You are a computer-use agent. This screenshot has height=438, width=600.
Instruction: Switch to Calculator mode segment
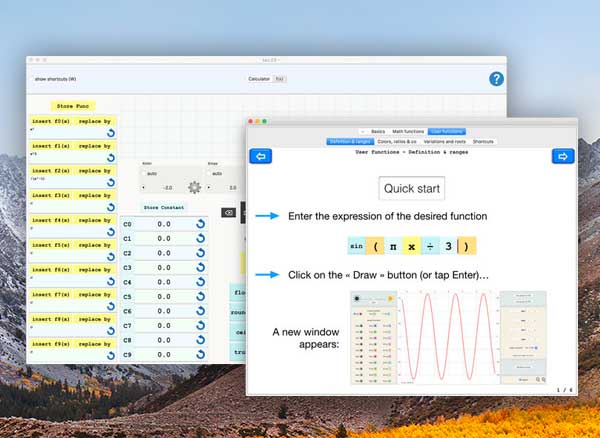(259, 79)
